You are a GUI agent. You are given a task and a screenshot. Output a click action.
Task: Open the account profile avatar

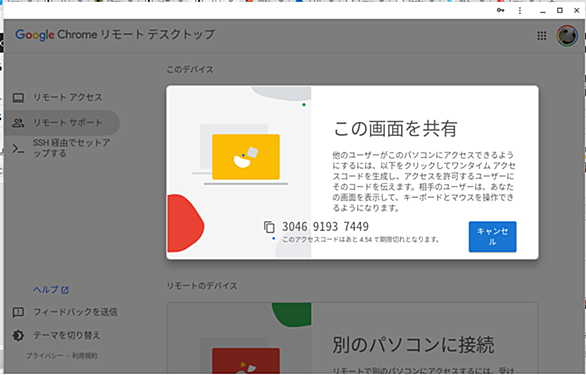567,36
